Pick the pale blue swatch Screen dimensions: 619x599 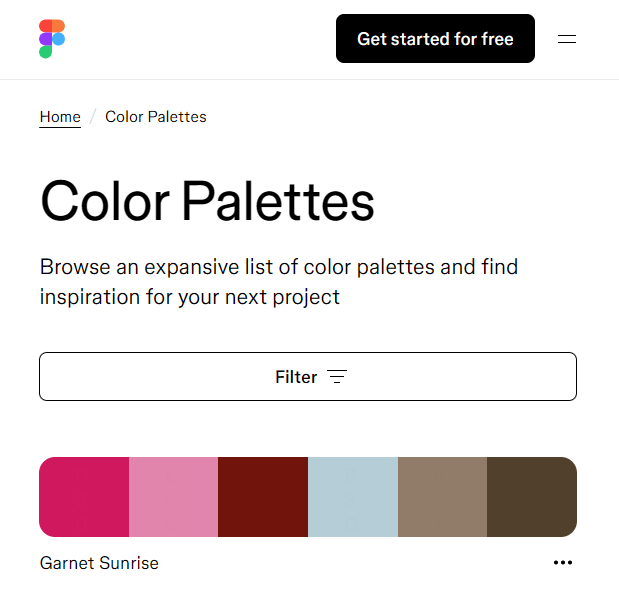(x=353, y=497)
